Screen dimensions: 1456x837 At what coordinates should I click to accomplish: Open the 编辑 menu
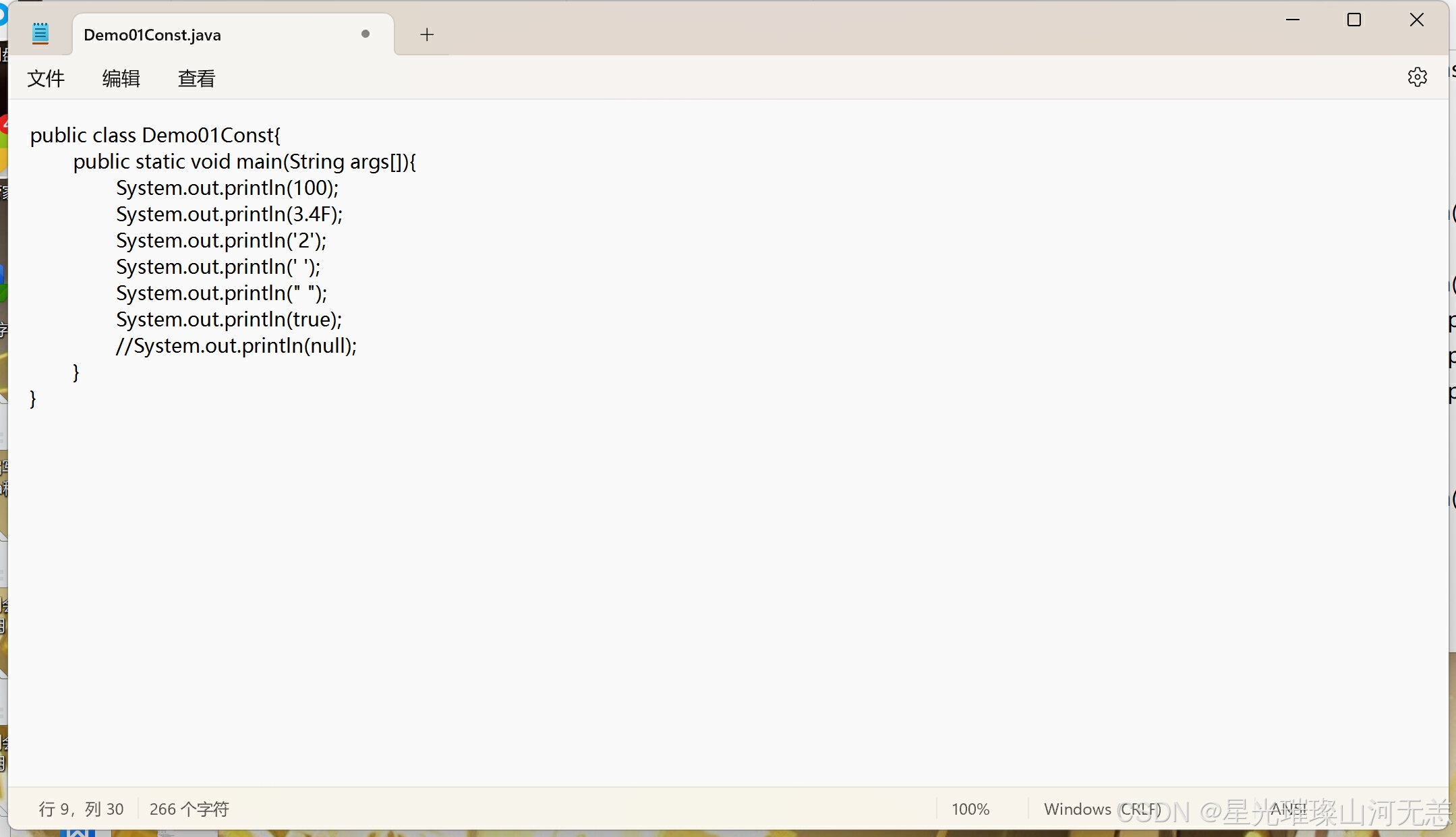point(121,79)
